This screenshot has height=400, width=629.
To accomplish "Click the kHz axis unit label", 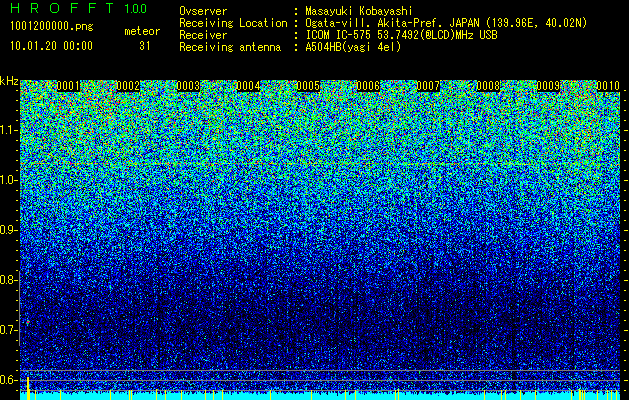I will point(9,81).
